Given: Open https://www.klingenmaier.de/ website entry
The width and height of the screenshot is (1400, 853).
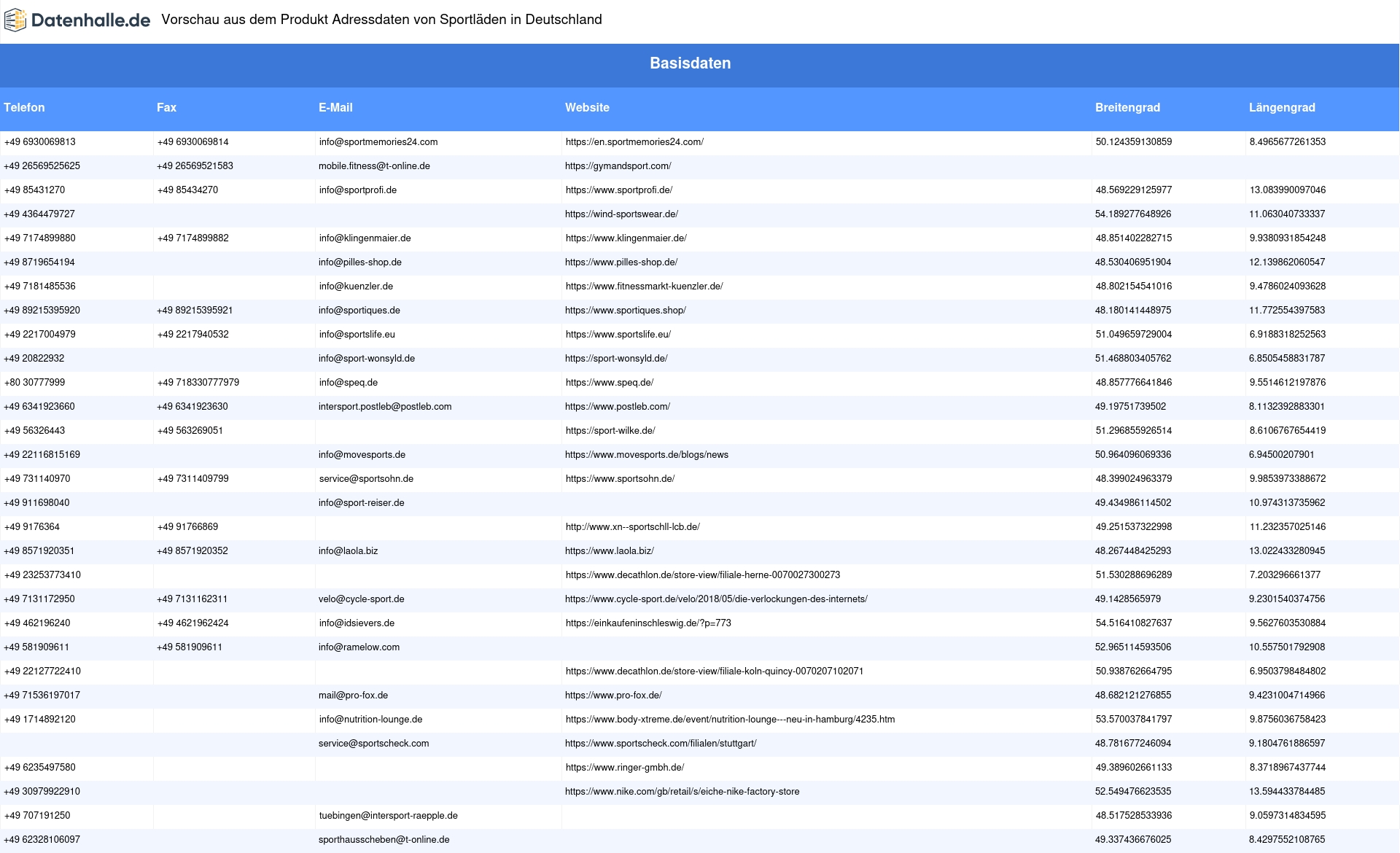Looking at the screenshot, I should [626, 238].
